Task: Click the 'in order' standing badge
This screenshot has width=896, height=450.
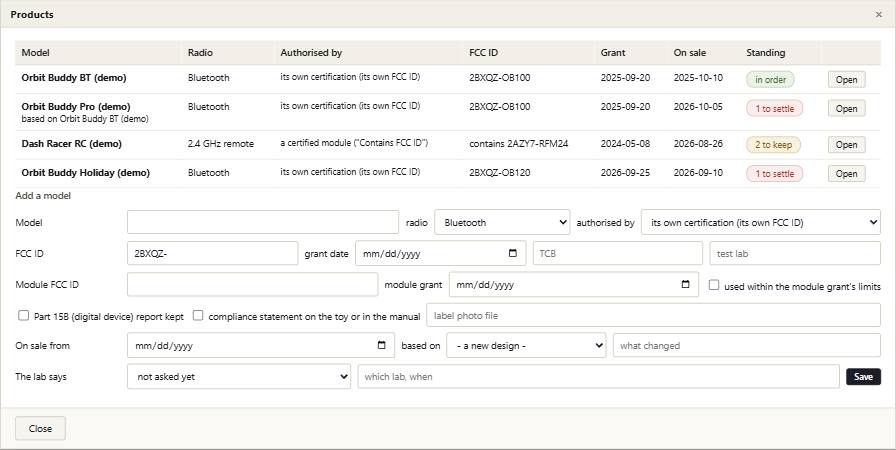Action: point(770,79)
